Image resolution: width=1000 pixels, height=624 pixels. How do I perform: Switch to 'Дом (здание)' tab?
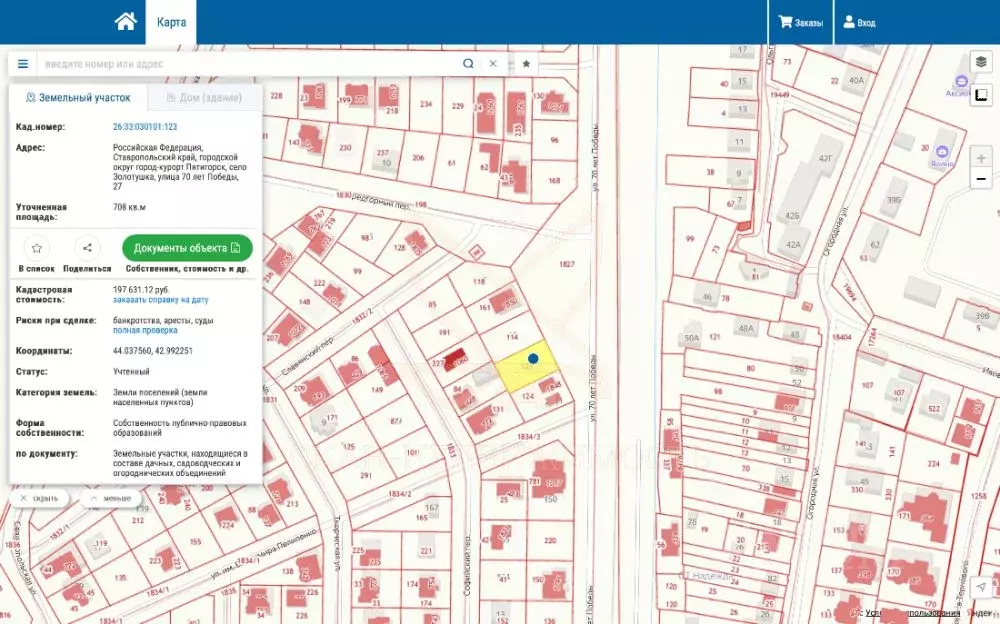pos(204,98)
